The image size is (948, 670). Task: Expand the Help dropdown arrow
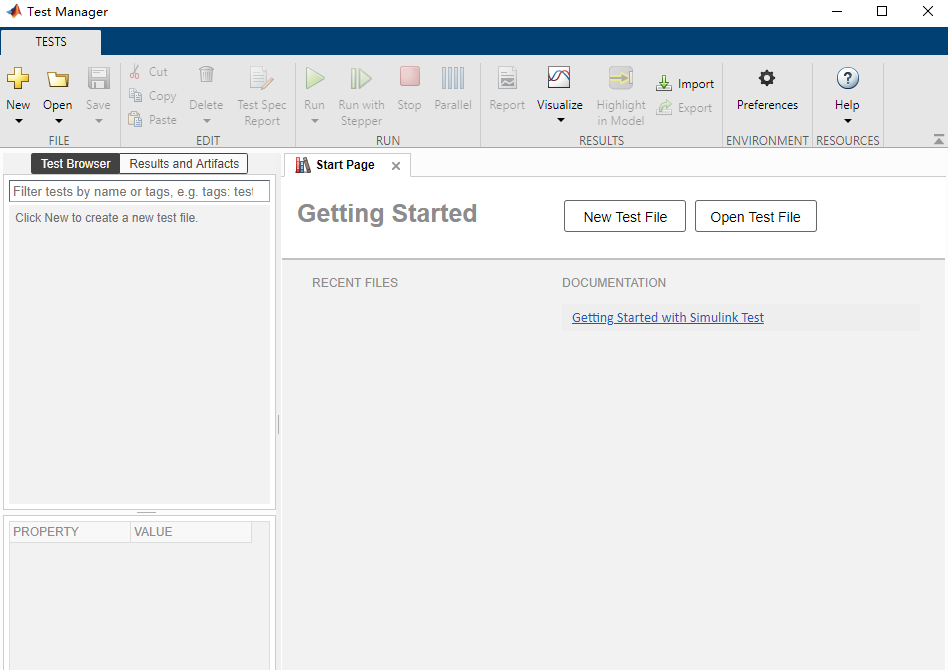coord(848,121)
